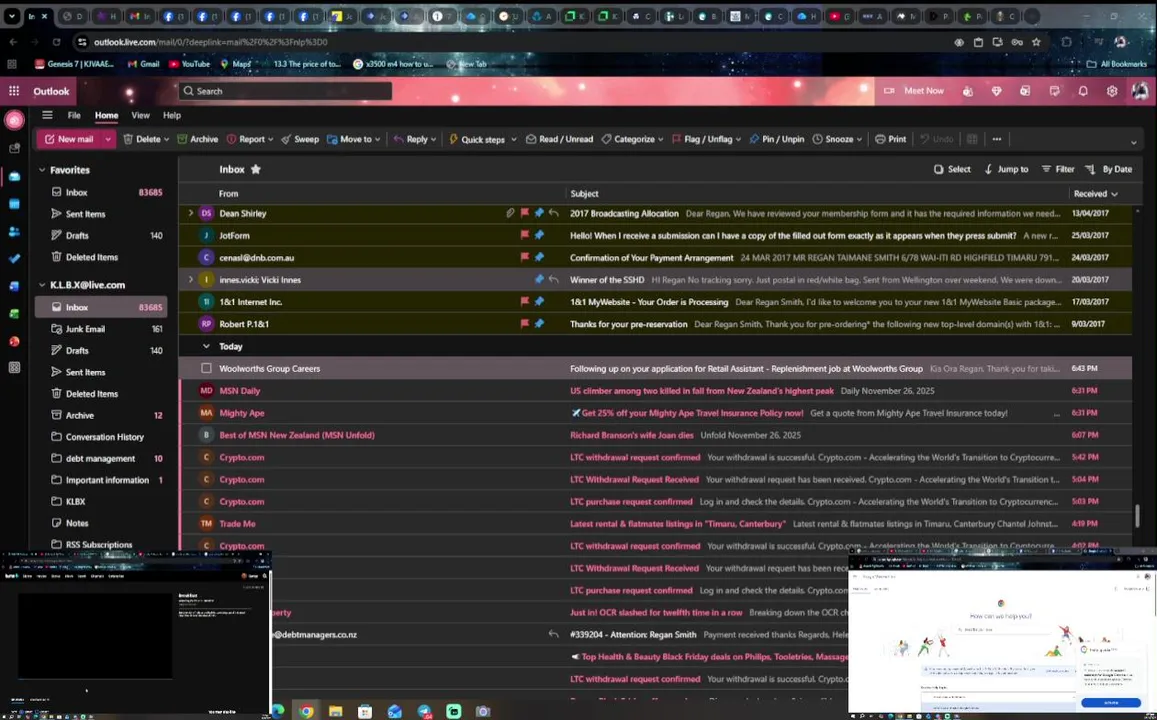The height and width of the screenshot is (720, 1157).
Task: Open Mail icon in left app rail
Action: [x=14, y=176]
